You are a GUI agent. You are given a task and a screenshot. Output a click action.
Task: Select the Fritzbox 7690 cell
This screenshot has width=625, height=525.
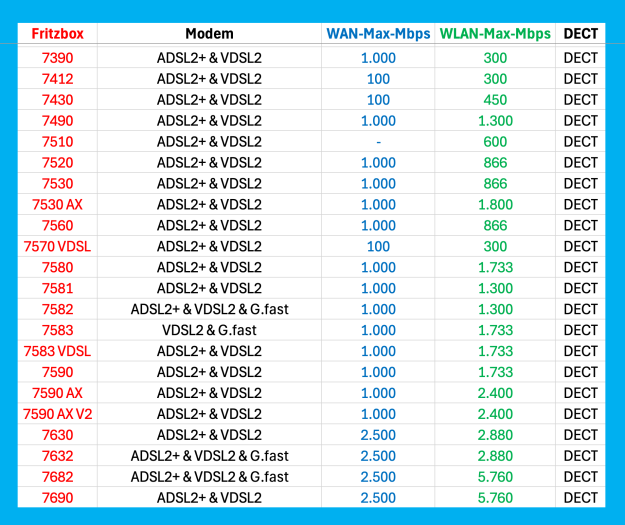point(57,497)
